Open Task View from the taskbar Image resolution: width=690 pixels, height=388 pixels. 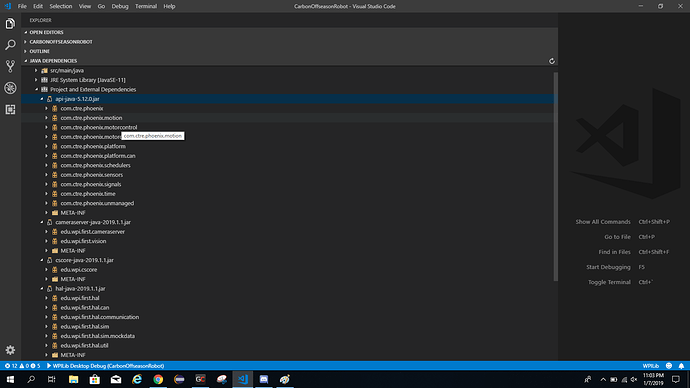coord(51,379)
